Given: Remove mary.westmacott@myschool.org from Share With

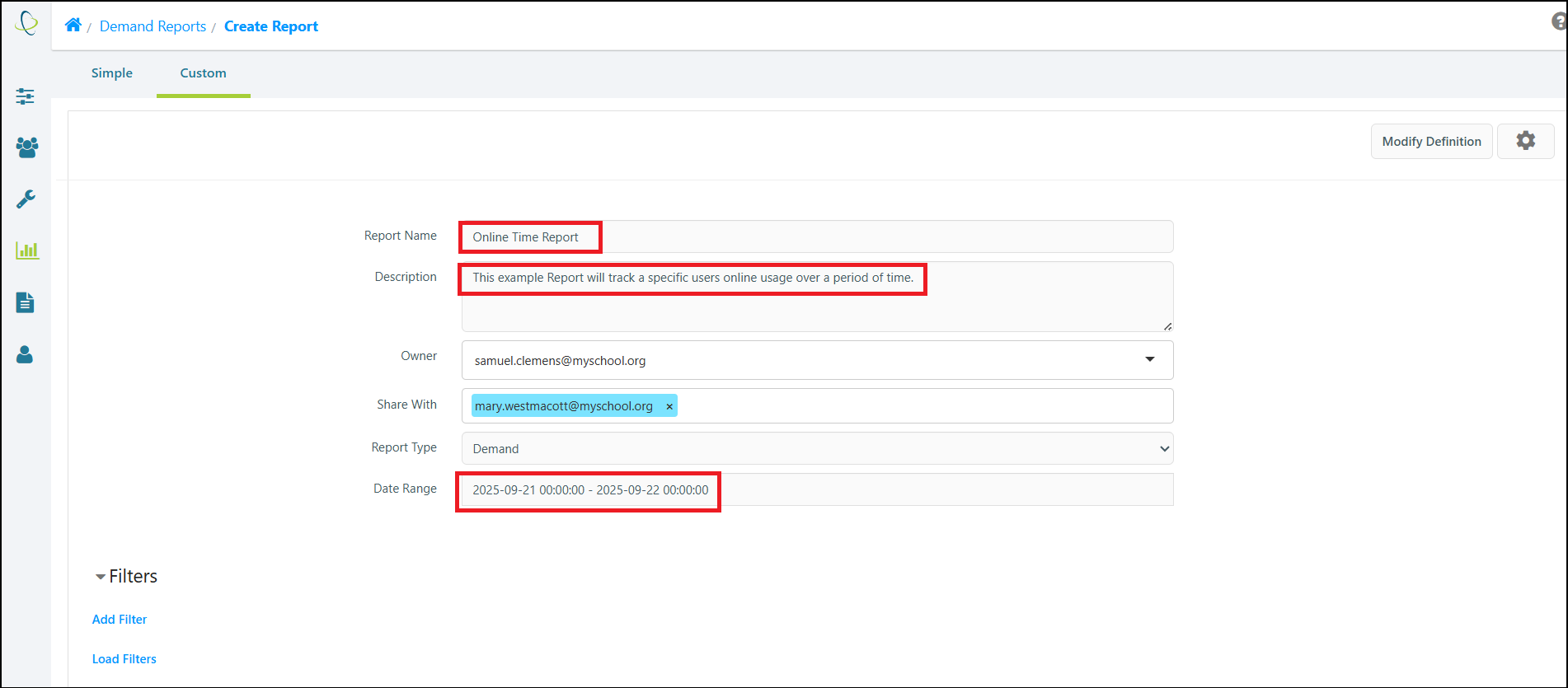Looking at the screenshot, I should tap(669, 406).
